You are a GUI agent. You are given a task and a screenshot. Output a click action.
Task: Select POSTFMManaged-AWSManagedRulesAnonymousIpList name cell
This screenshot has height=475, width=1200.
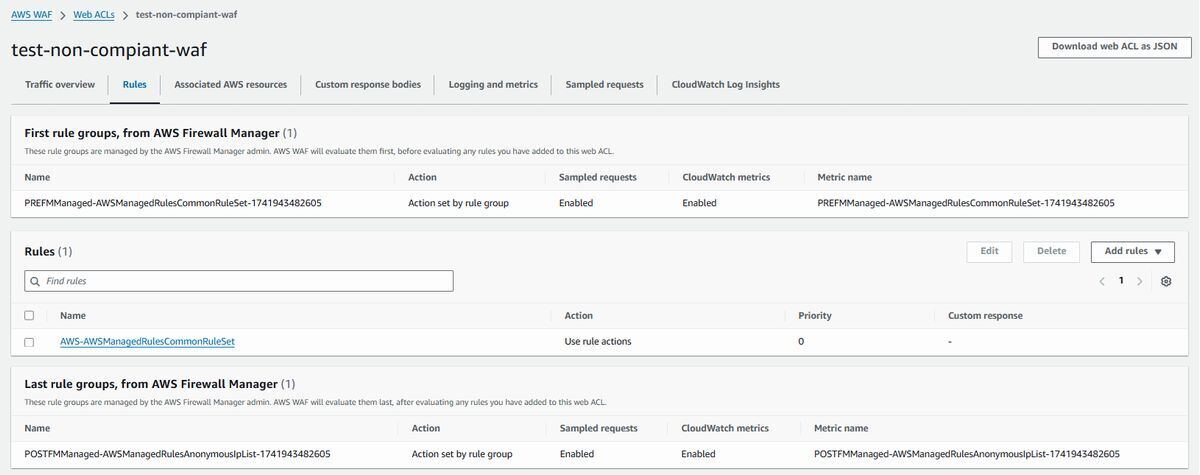177,454
